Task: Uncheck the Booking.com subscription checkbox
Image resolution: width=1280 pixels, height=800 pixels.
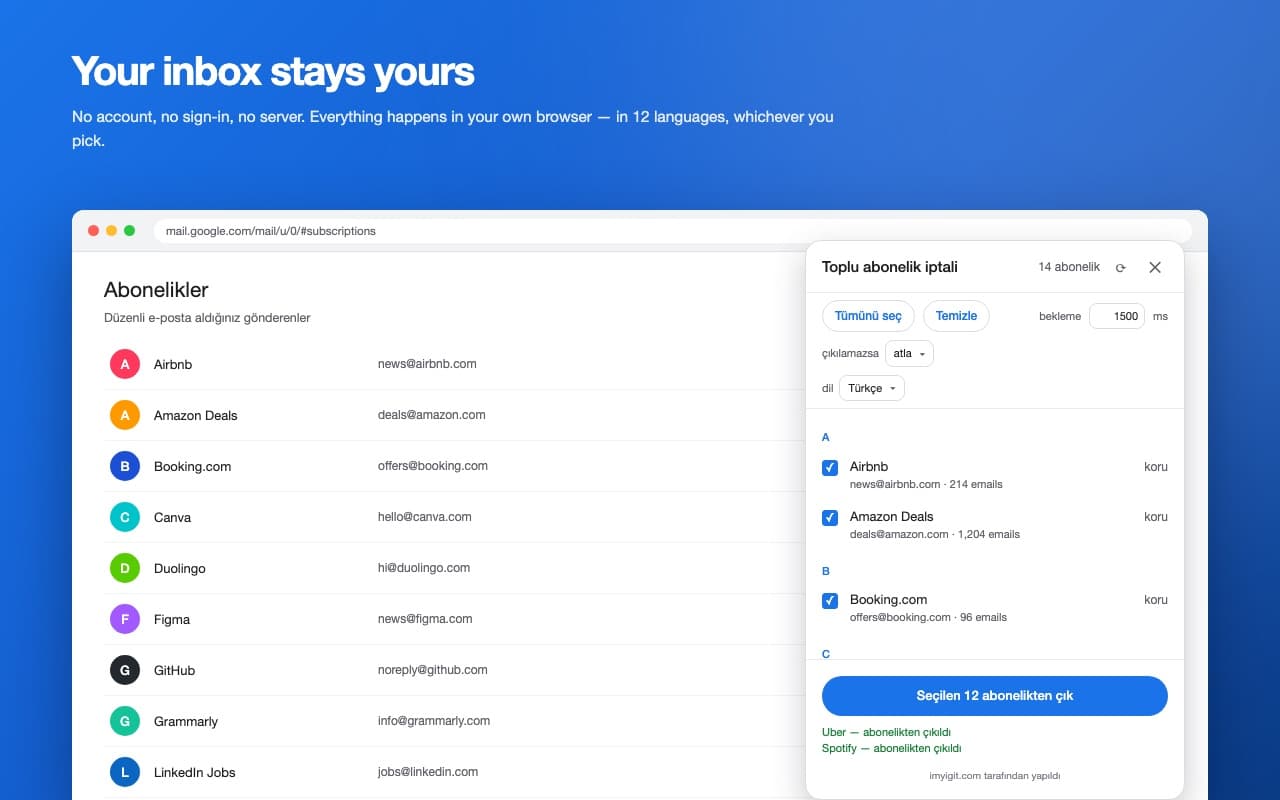Action: pyautogui.click(x=830, y=600)
